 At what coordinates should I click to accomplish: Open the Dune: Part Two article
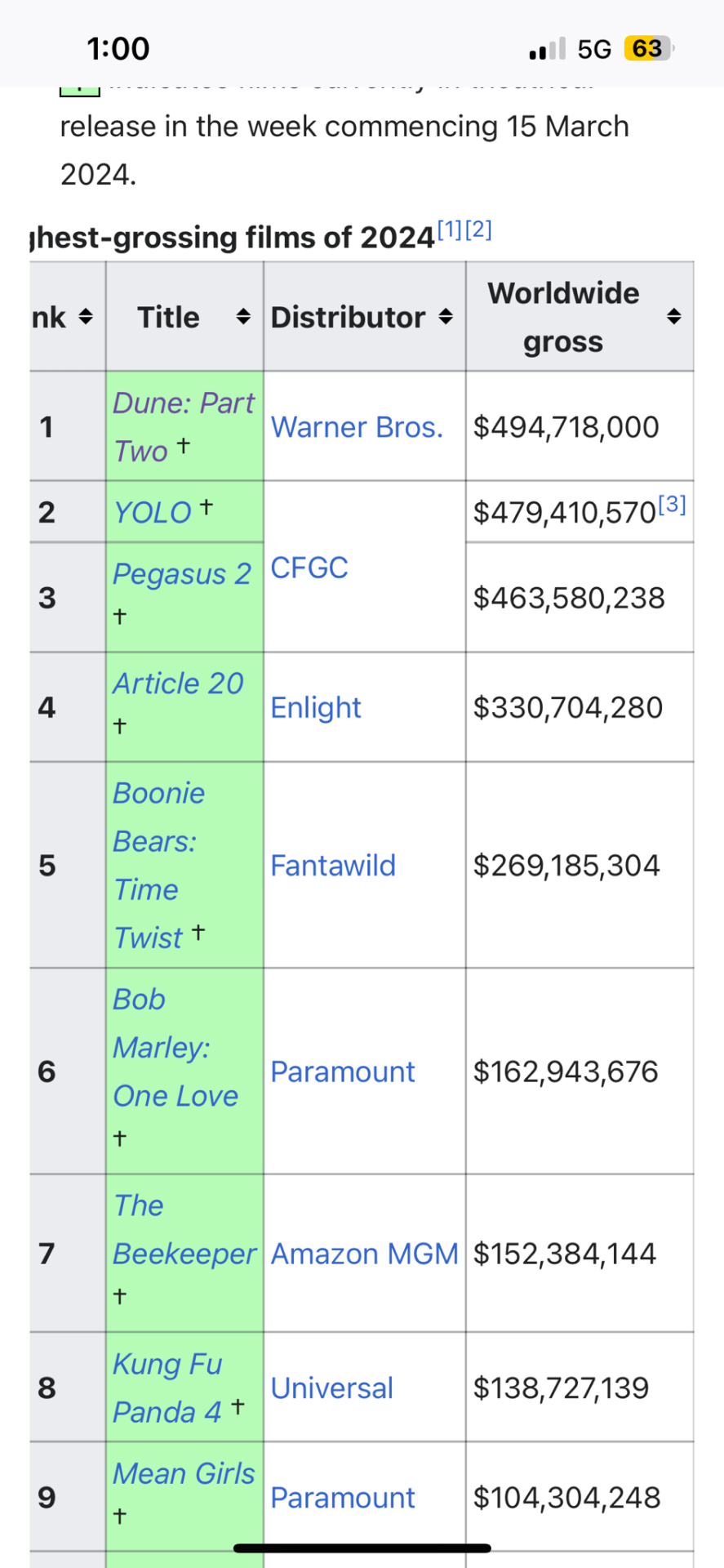(184, 426)
